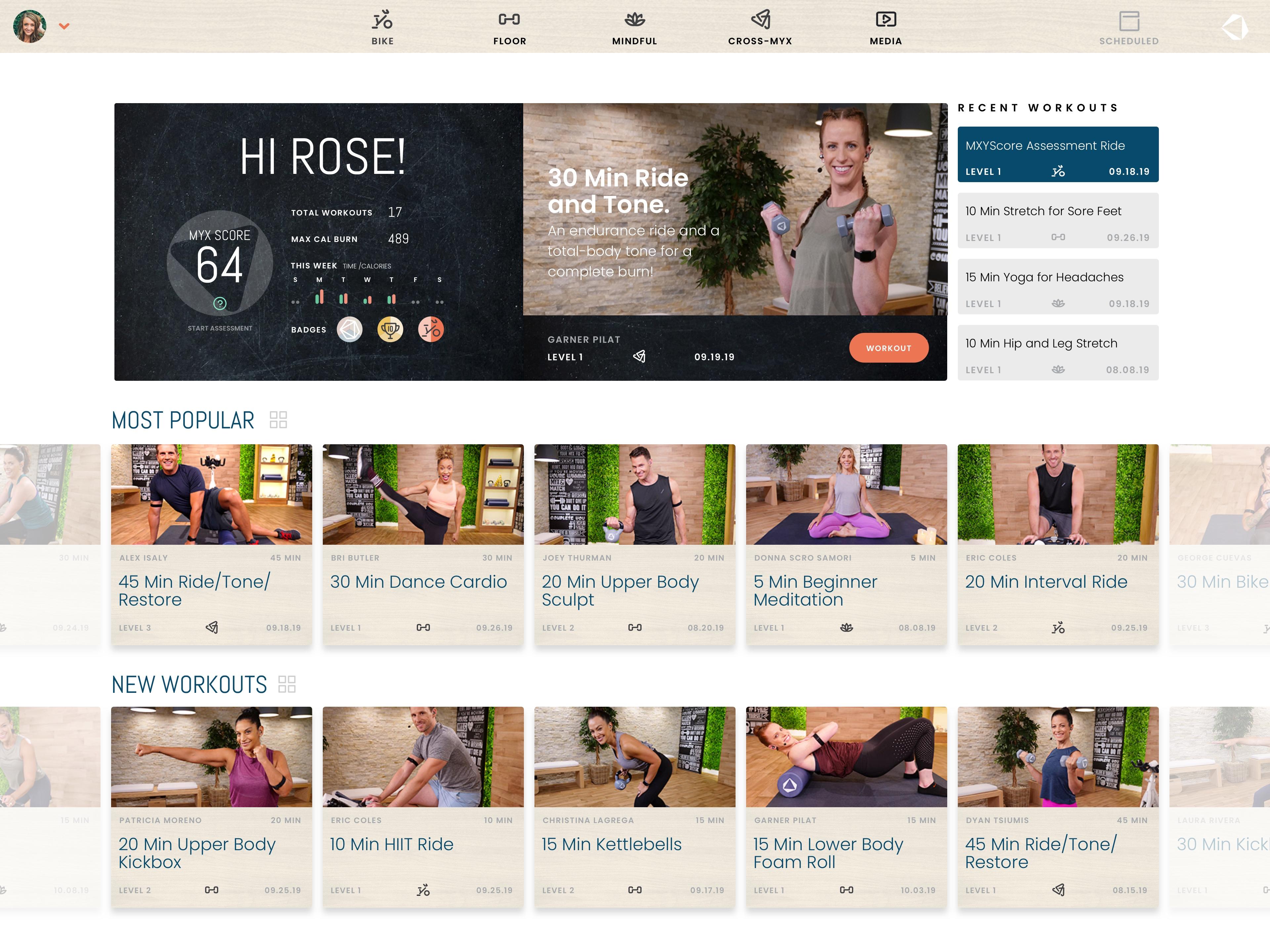Open Rose's profile avatar menu
1270x952 pixels.
[30, 26]
